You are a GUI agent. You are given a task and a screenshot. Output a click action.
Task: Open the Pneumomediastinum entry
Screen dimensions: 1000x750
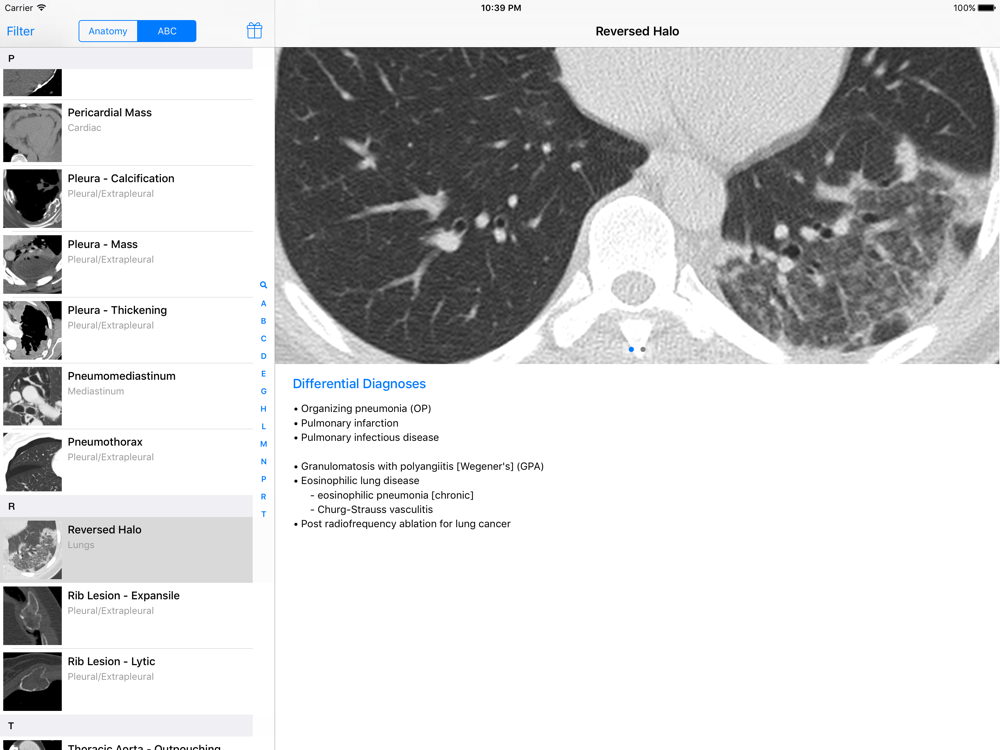[126, 396]
